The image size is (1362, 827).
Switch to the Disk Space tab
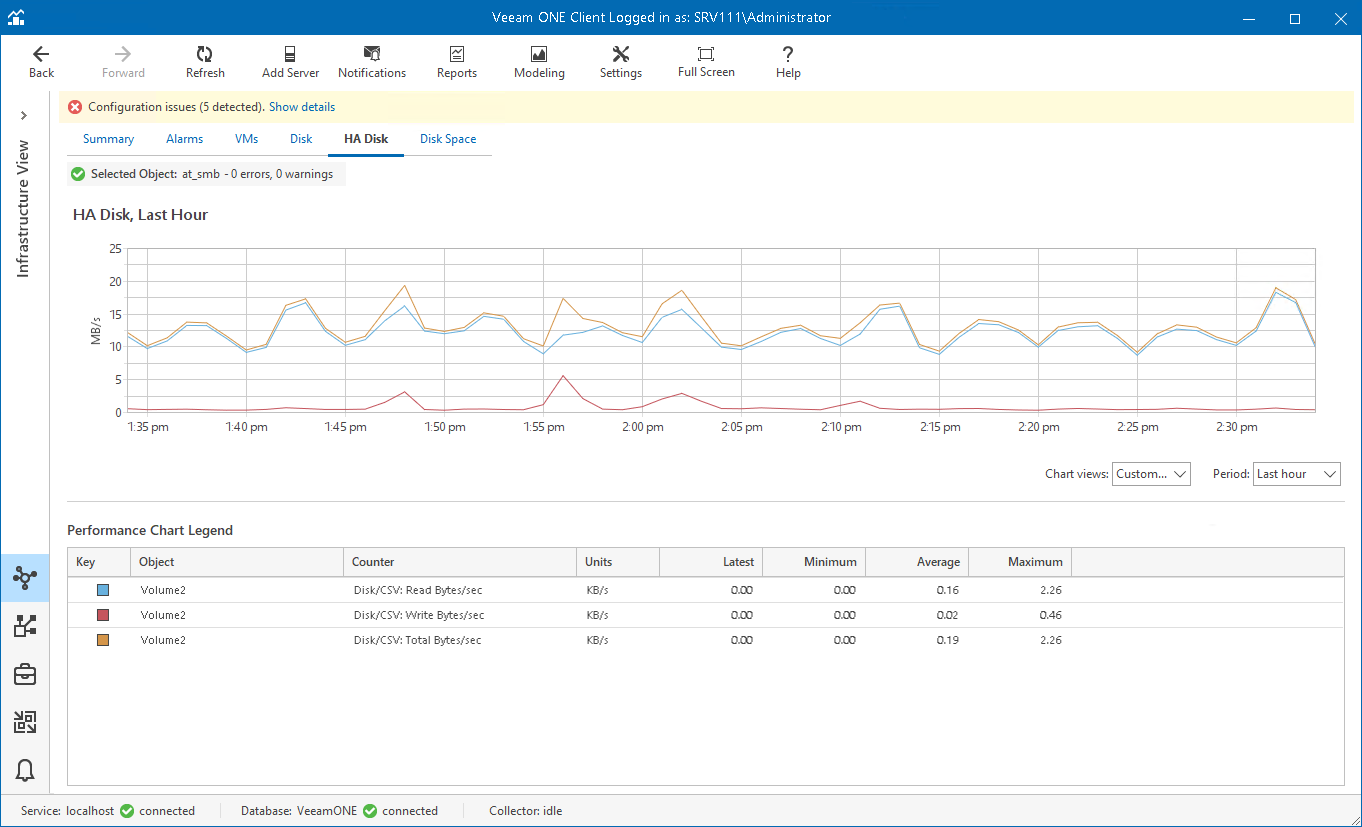click(x=447, y=139)
